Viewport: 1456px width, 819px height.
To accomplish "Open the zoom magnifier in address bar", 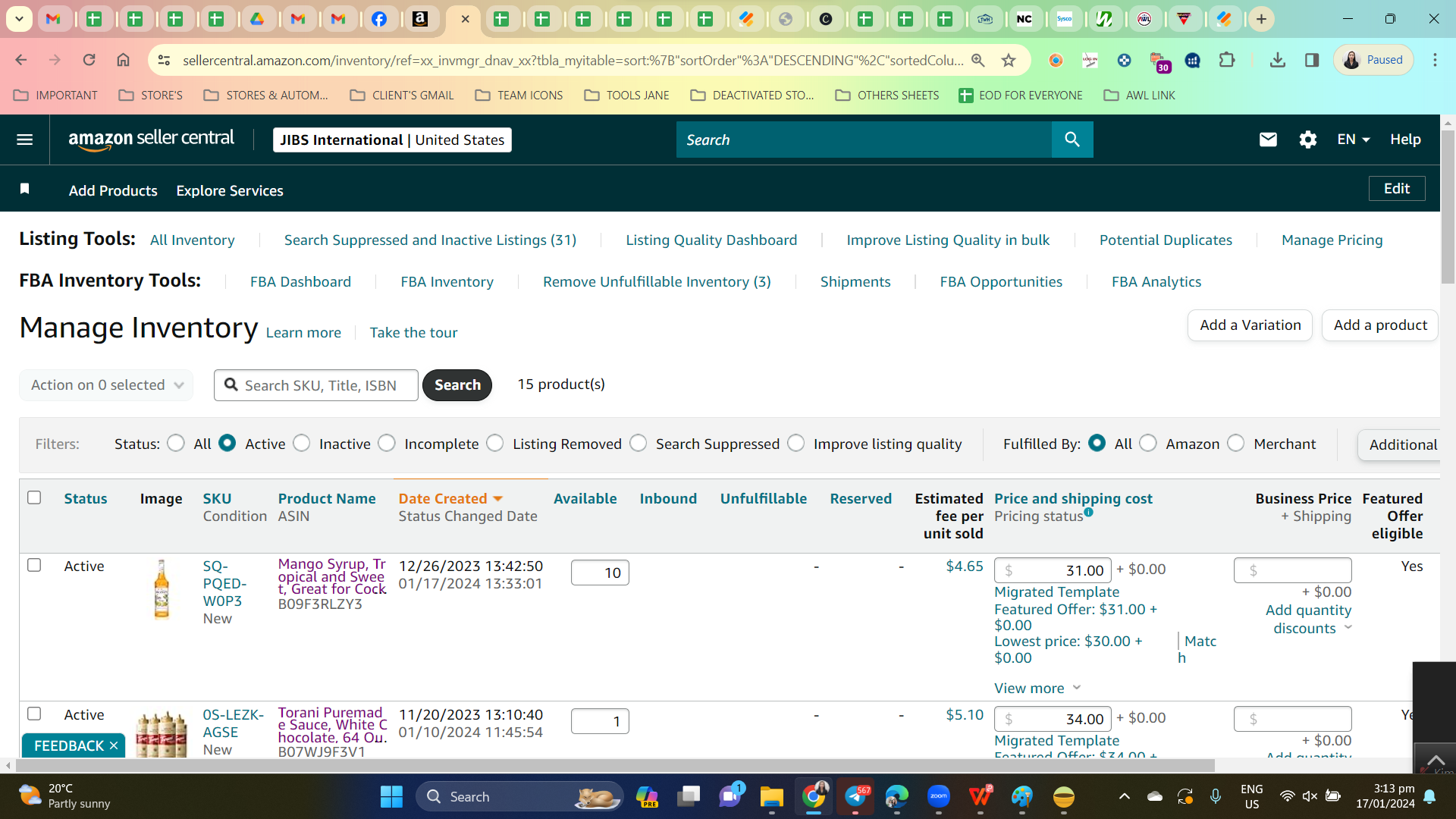I will (x=978, y=60).
